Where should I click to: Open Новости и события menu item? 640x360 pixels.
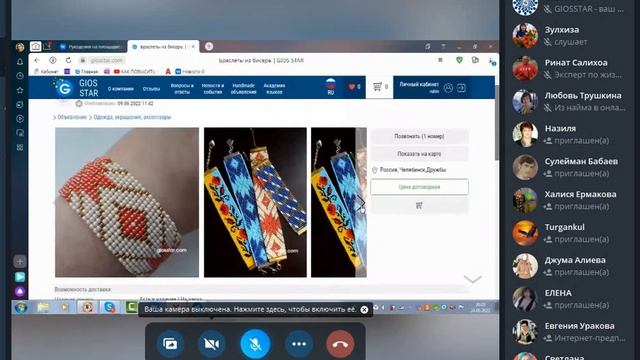point(213,89)
